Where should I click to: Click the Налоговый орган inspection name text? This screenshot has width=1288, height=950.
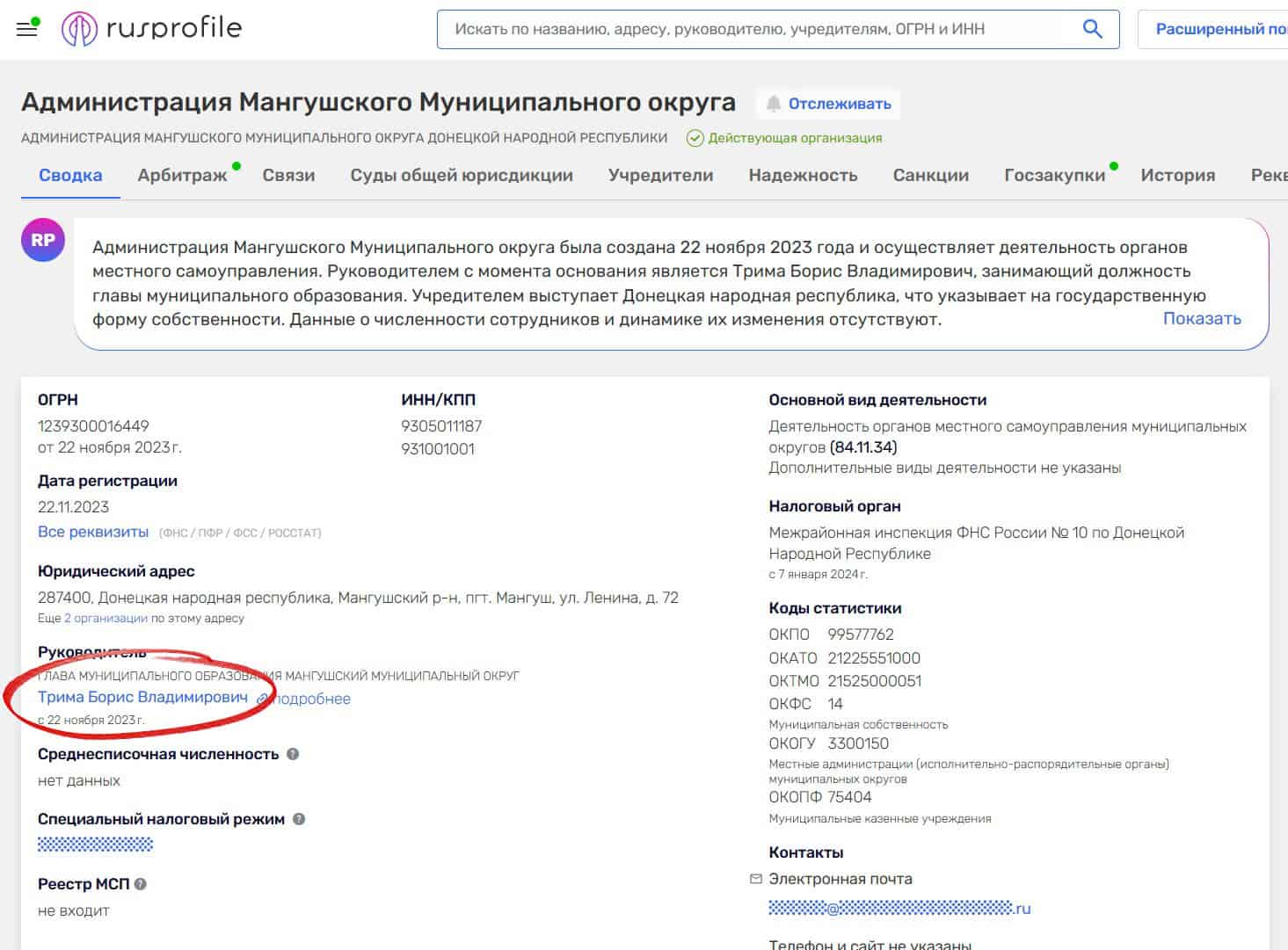point(976,543)
